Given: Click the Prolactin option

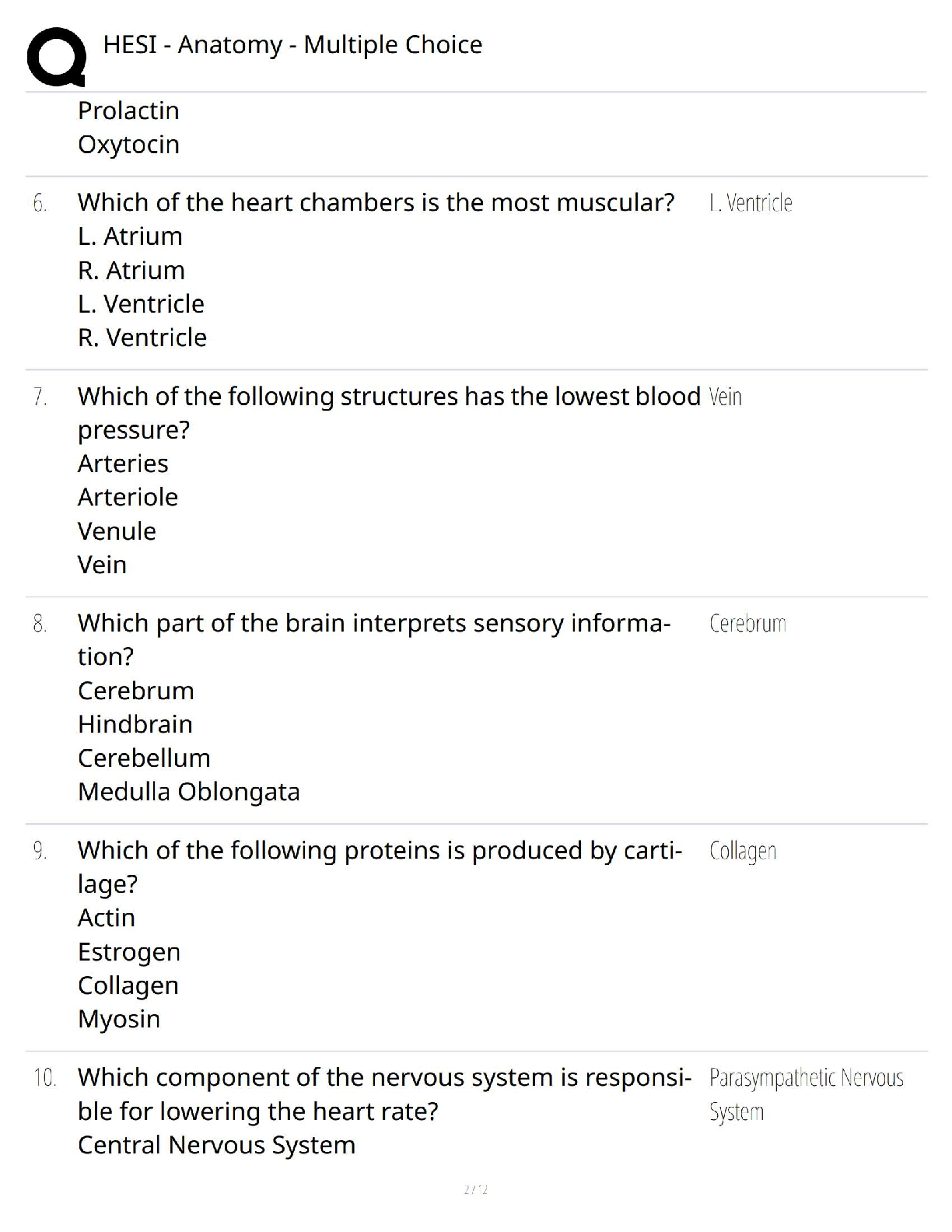Looking at the screenshot, I should [128, 110].
